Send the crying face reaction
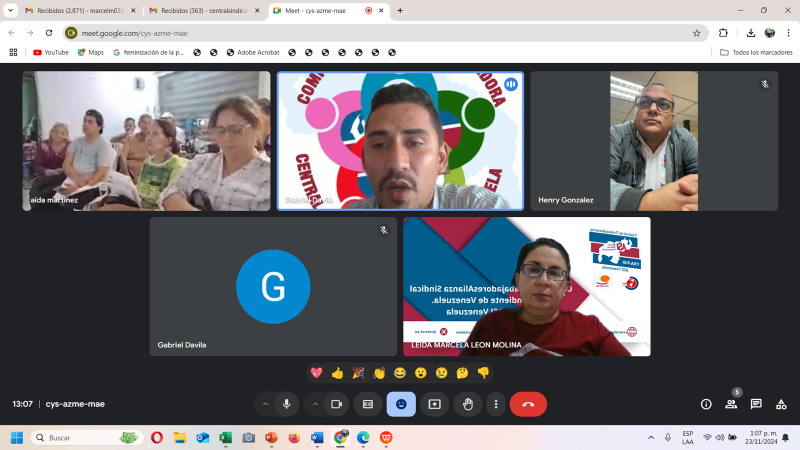This screenshot has width=800, height=450. pyautogui.click(x=442, y=373)
